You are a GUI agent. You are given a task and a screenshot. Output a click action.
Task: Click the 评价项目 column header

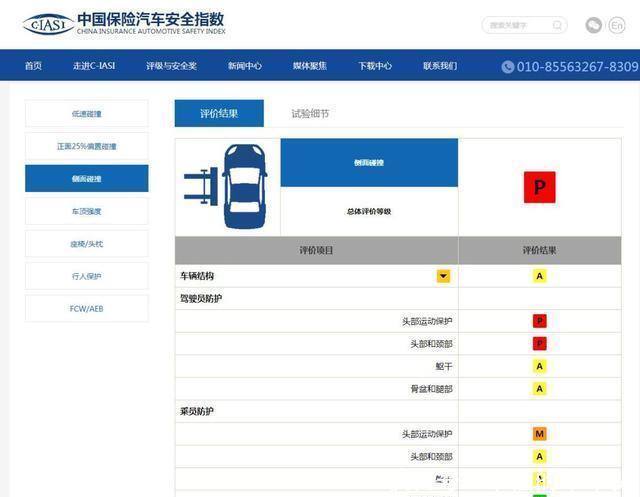tap(316, 250)
